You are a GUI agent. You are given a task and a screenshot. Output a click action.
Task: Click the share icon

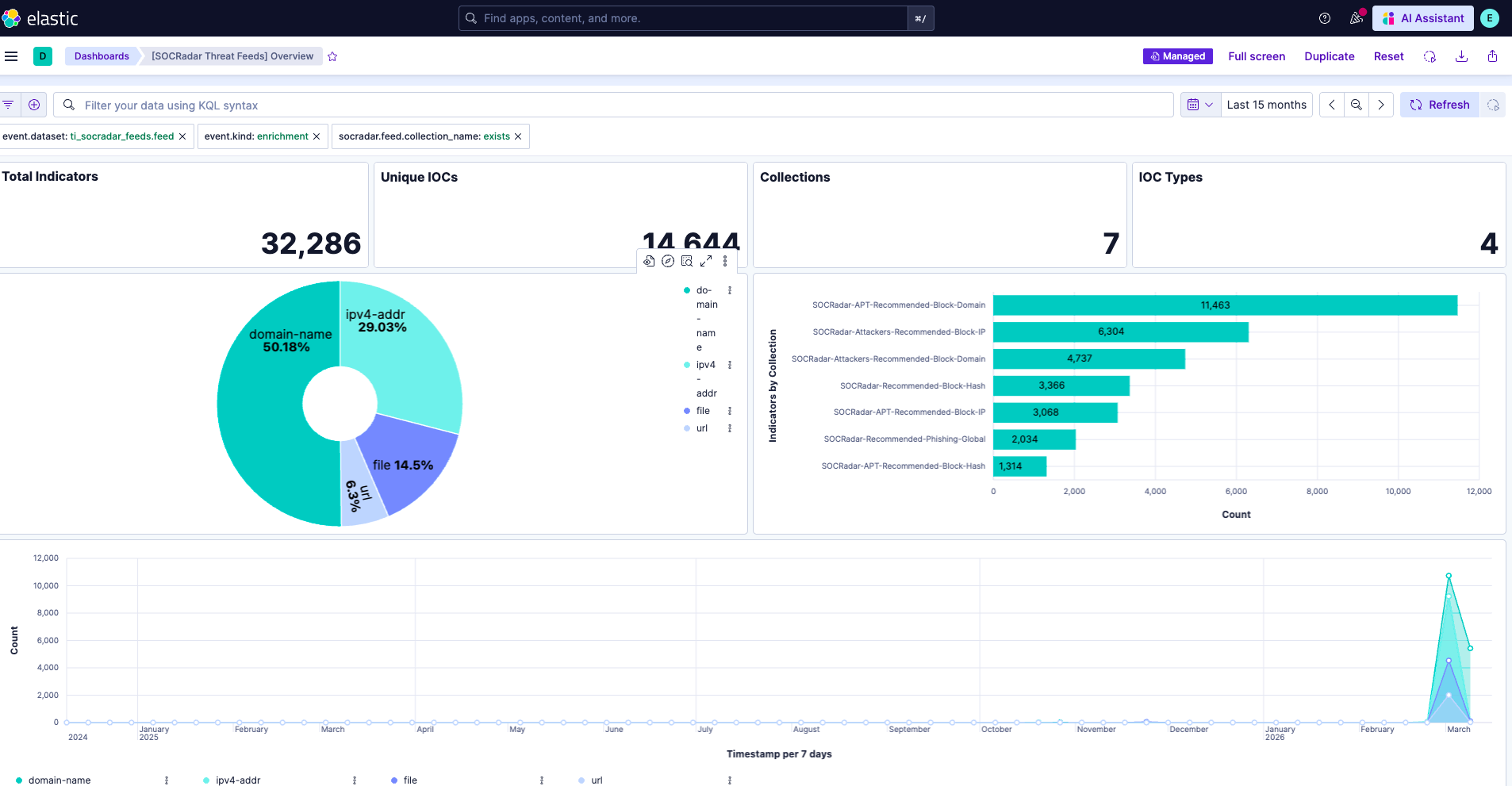[x=1492, y=56]
